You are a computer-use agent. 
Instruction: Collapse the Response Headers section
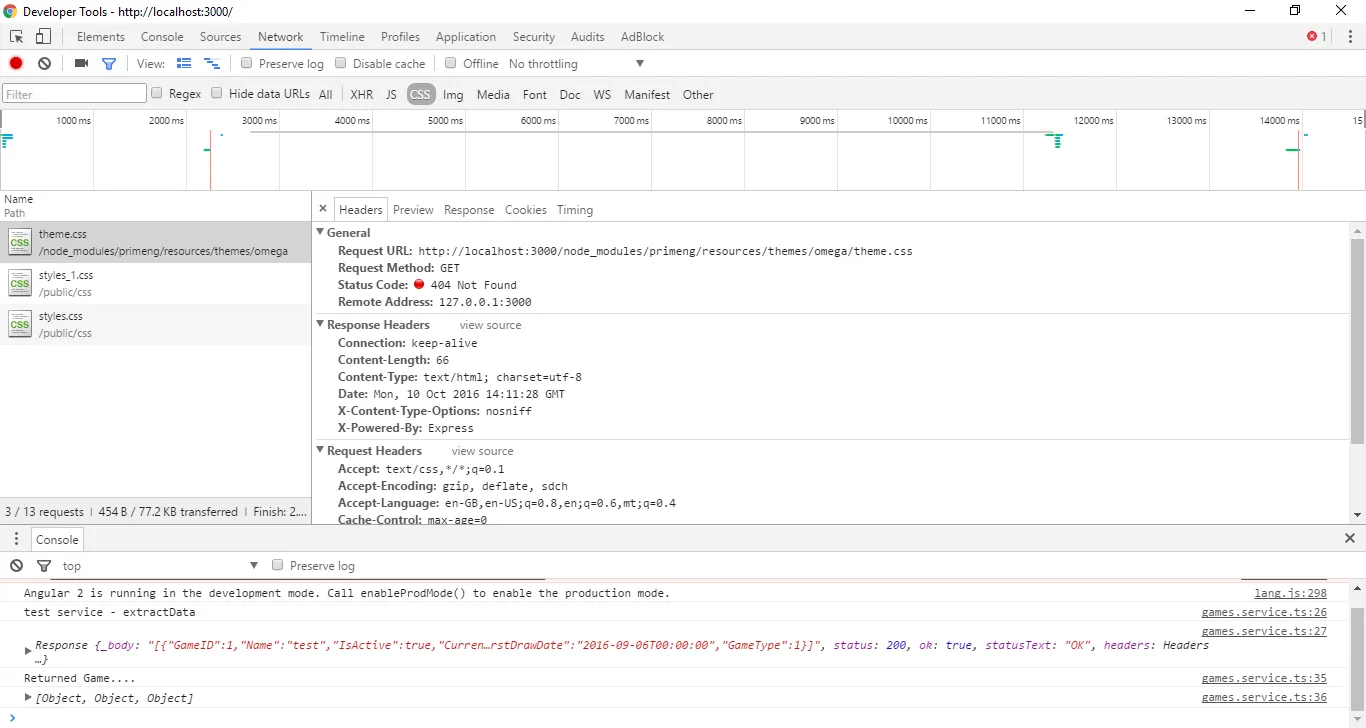[x=320, y=325]
